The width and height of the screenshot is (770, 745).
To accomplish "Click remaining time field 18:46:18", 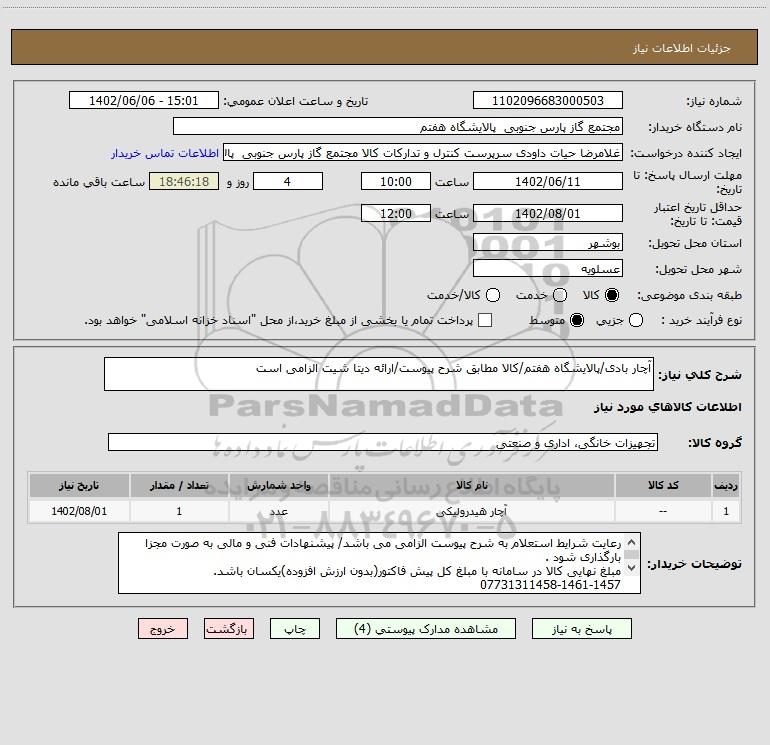I will point(184,181).
